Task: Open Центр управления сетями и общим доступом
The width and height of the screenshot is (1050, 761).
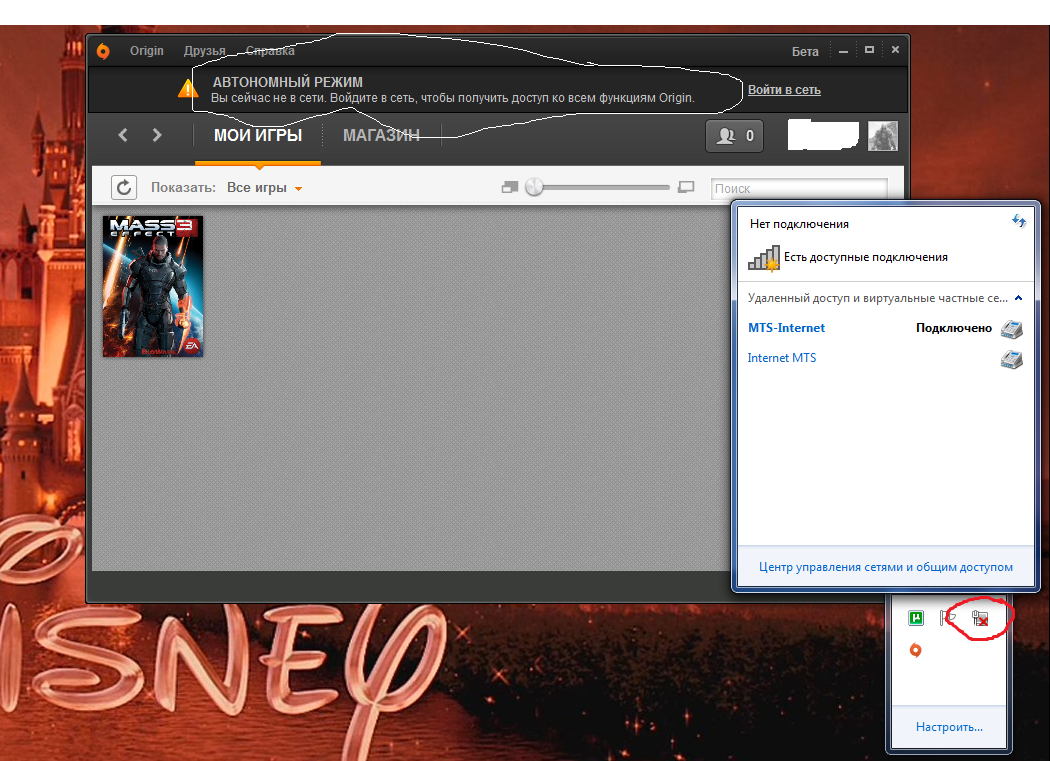Action: 885,567
